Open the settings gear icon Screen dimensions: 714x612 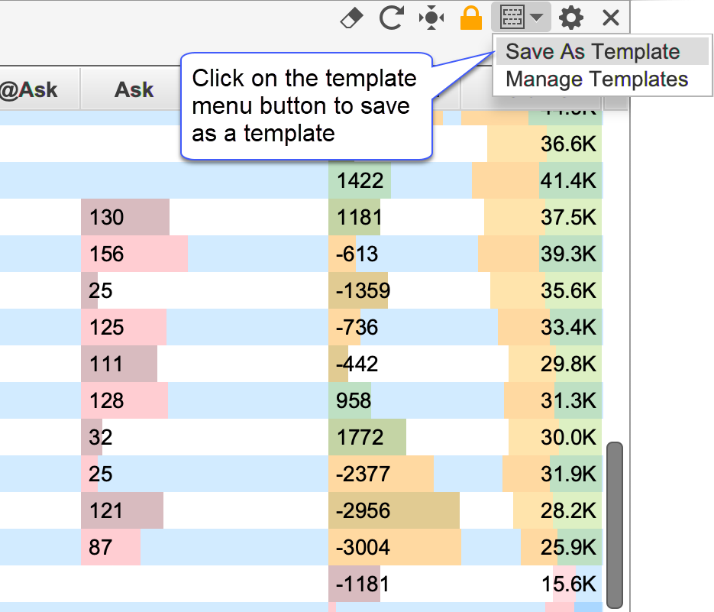[x=571, y=17]
